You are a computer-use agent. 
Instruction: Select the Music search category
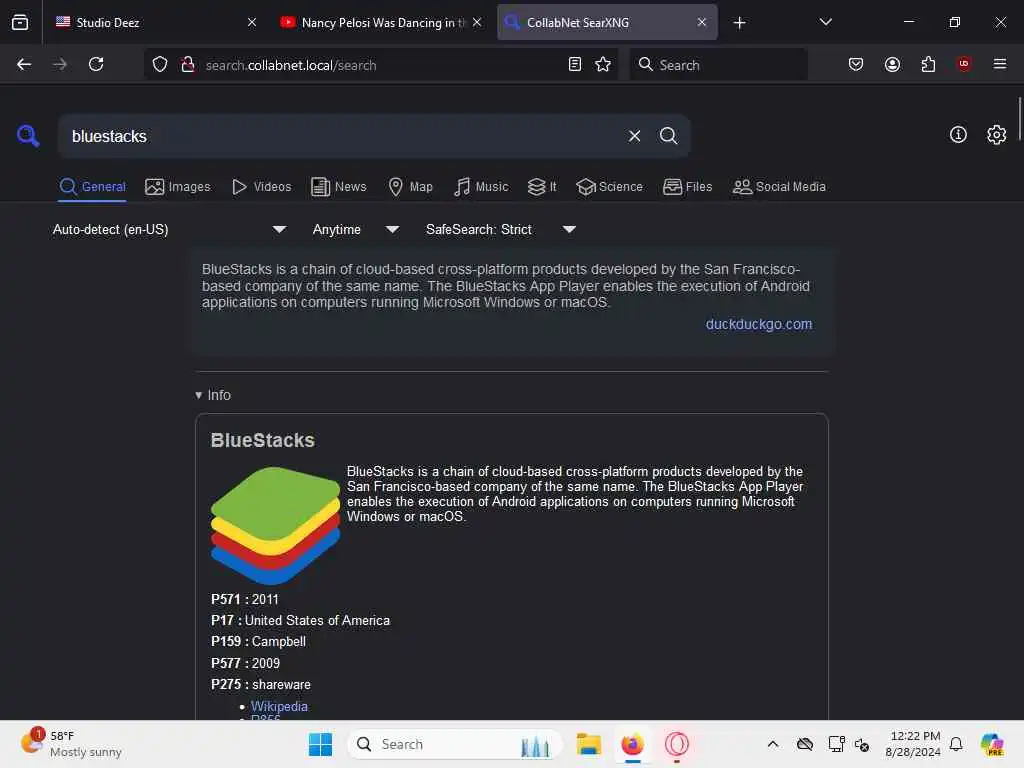click(x=481, y=187)
